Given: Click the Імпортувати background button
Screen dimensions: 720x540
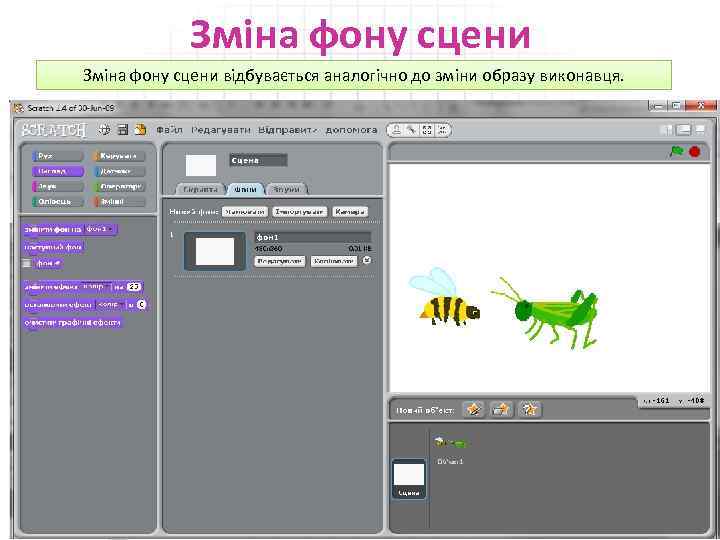Looking at the screenshot, I should point(299,212).
